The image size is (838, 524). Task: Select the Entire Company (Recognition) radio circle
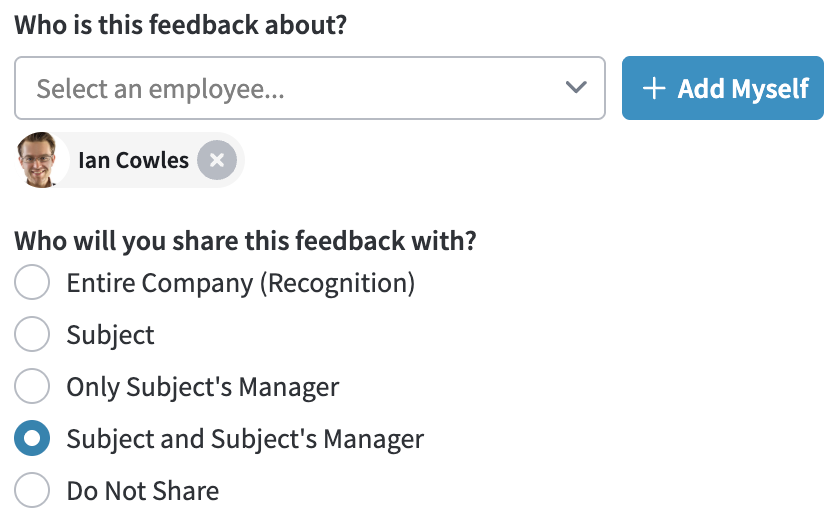coord(32,282)
